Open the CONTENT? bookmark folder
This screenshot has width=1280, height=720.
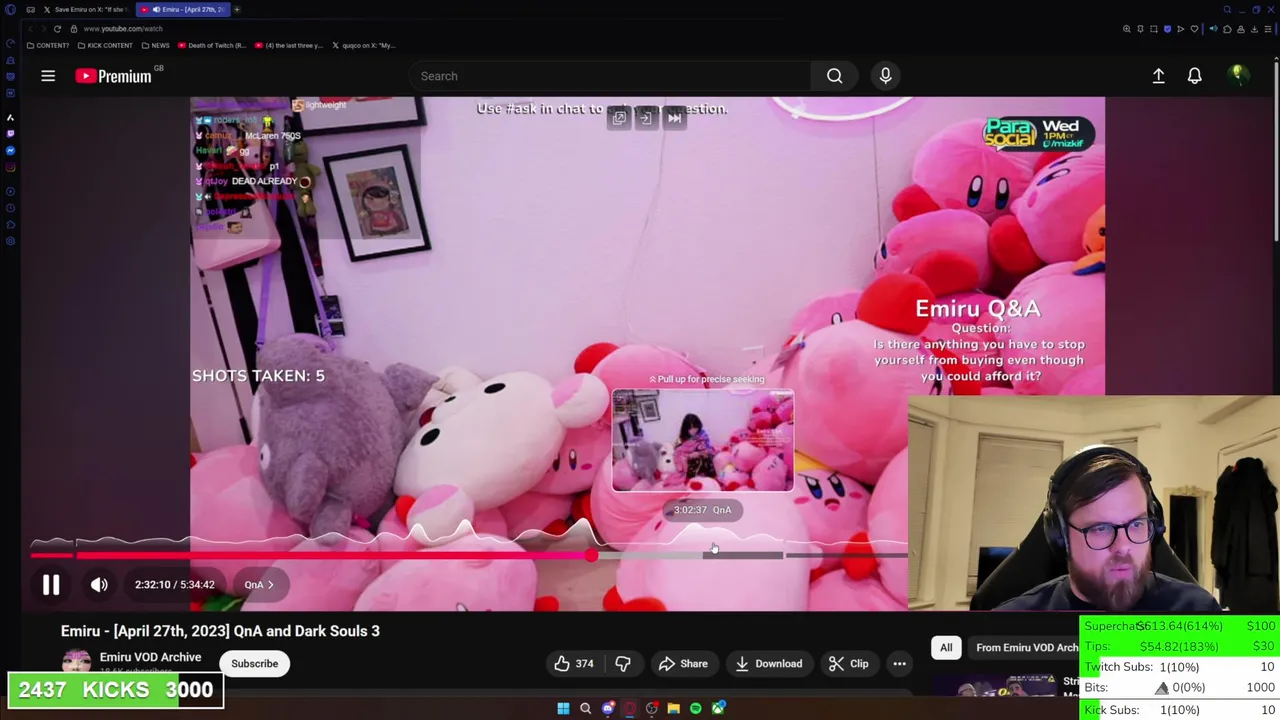[x=48, y=45]
